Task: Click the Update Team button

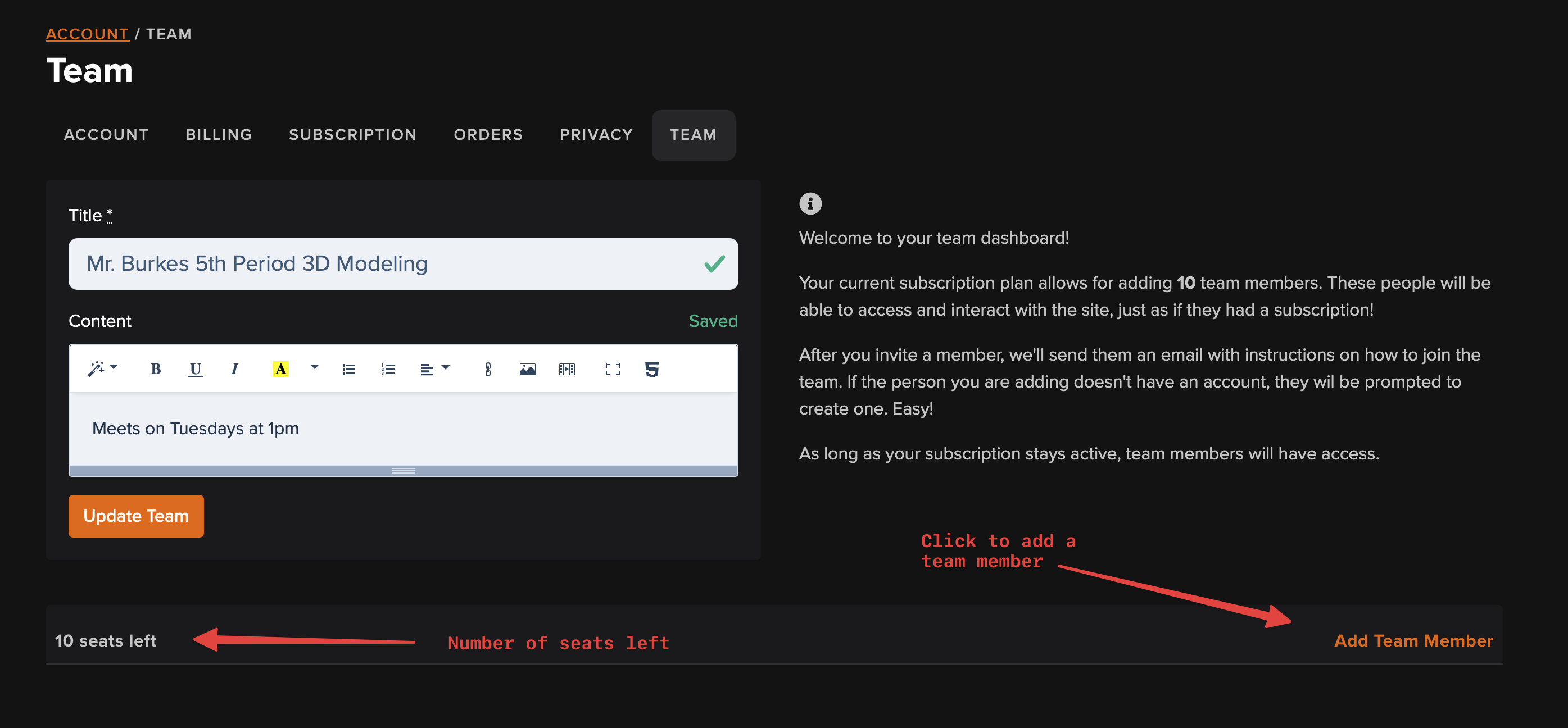Action: coord(136,516)
